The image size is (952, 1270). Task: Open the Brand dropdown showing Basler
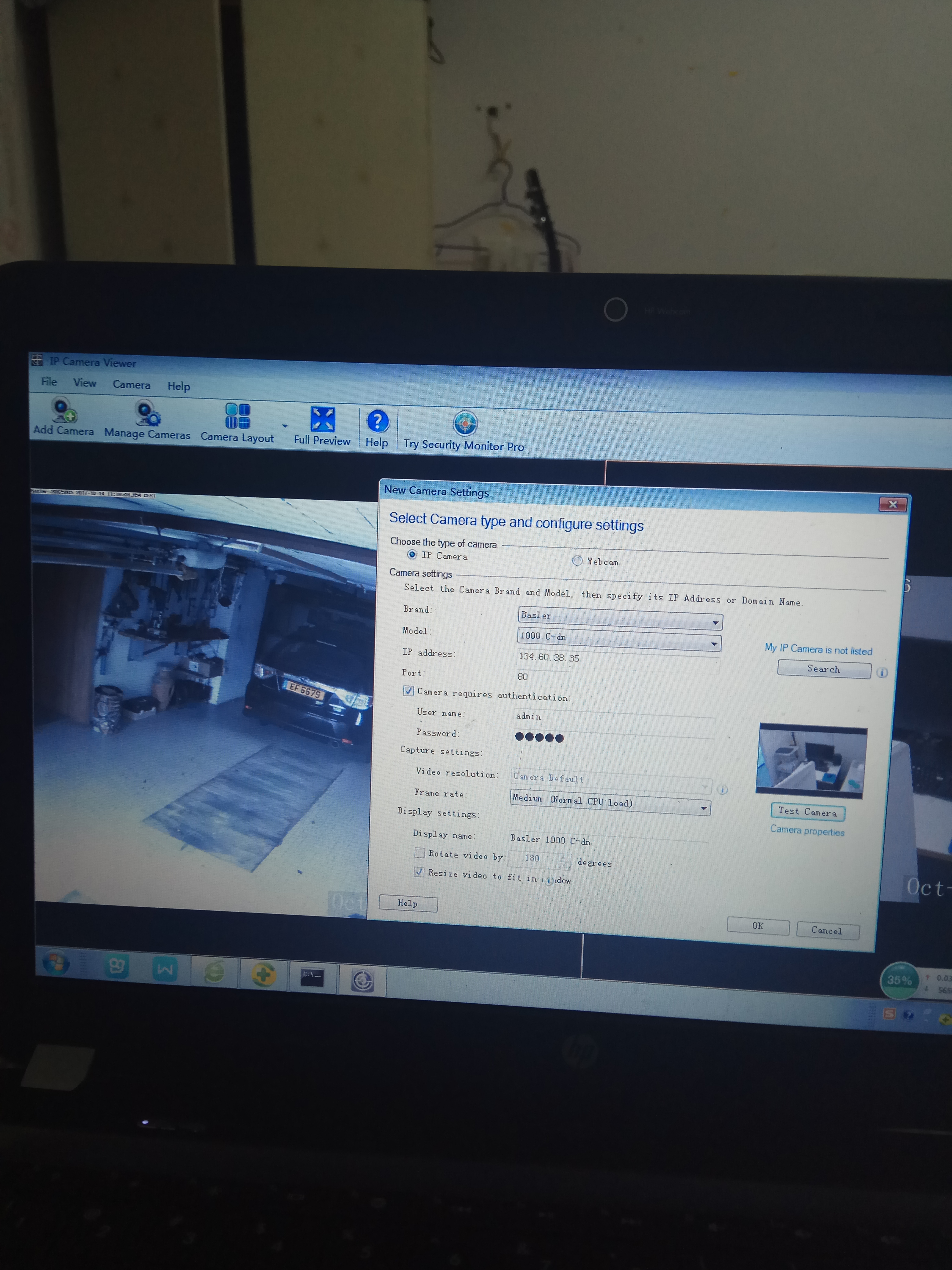coord(620,618)
